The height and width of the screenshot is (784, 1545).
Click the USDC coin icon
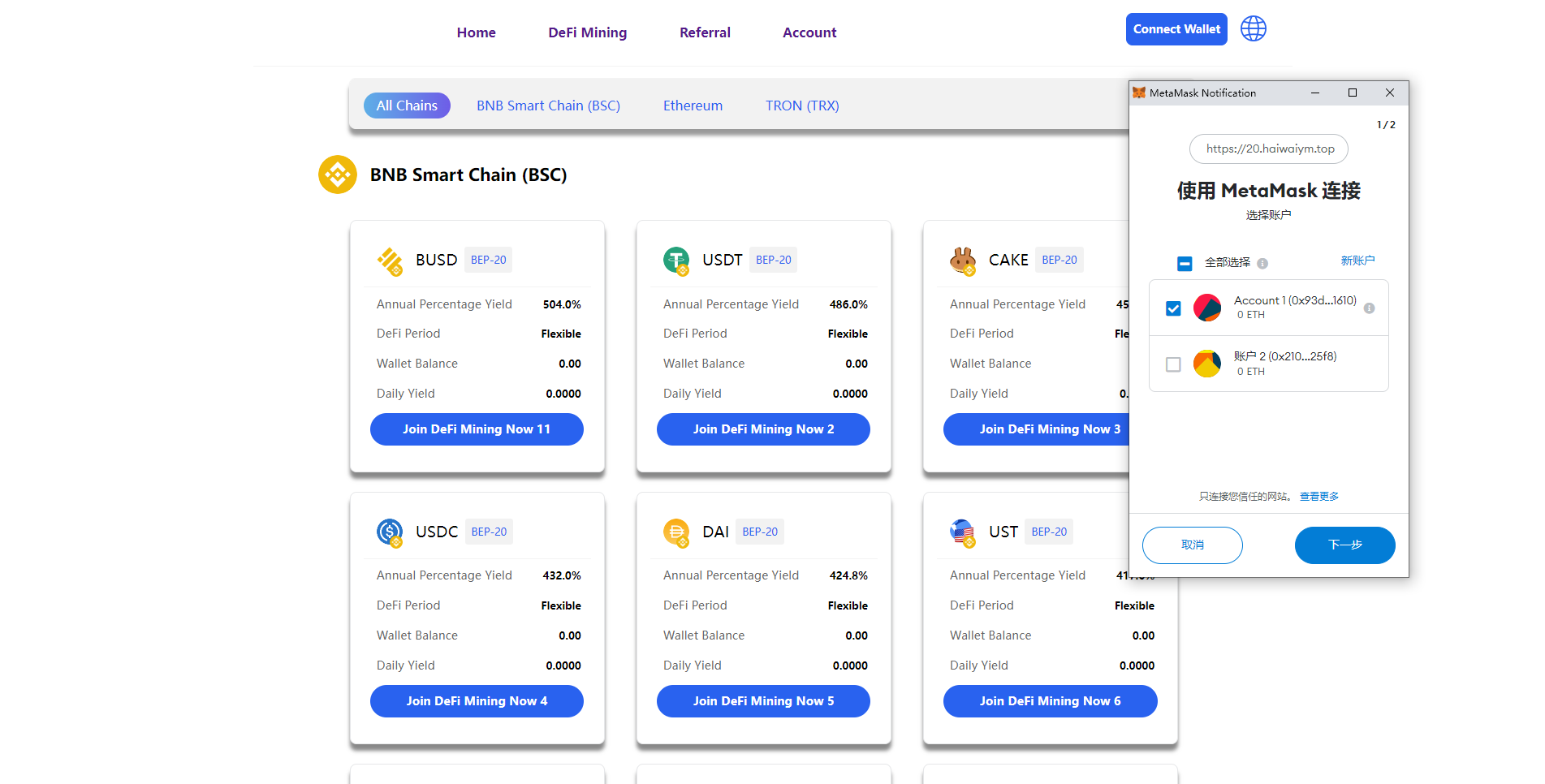pyautogui.click(x=390, y=532)
